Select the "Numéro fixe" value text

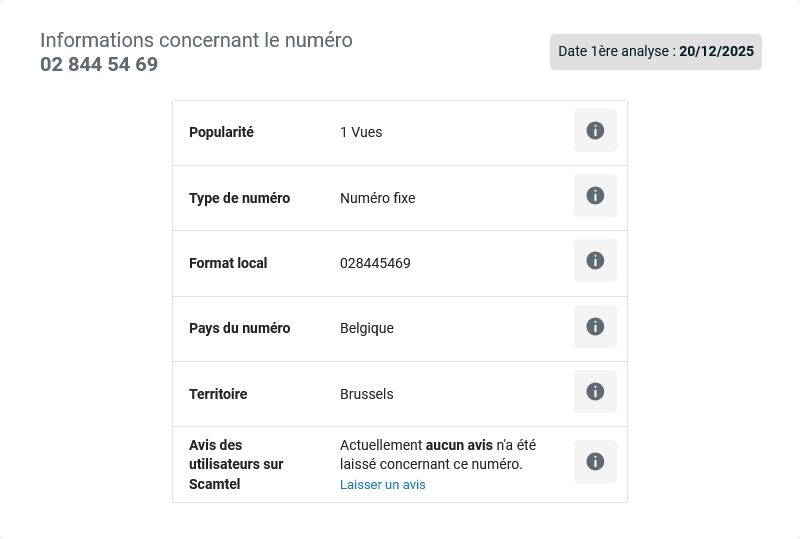pyautogui.click(x=378, y=198)
